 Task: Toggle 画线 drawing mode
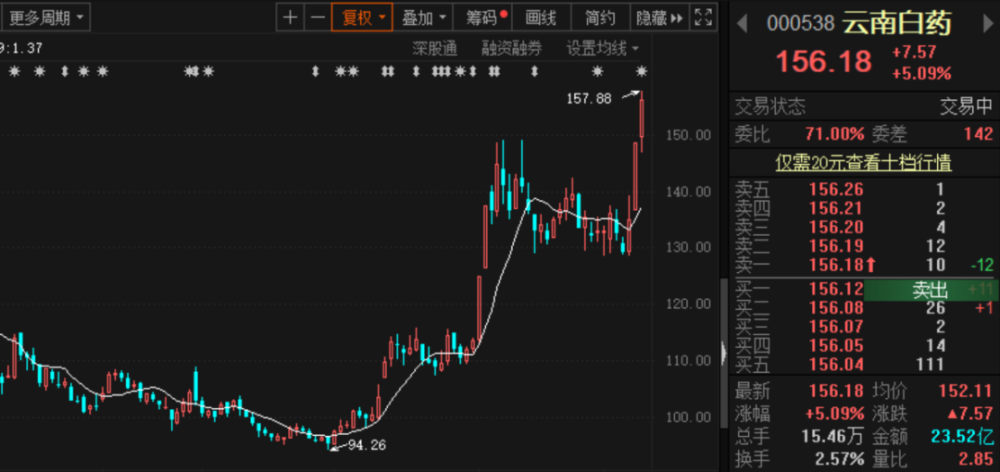coord(540,17)
